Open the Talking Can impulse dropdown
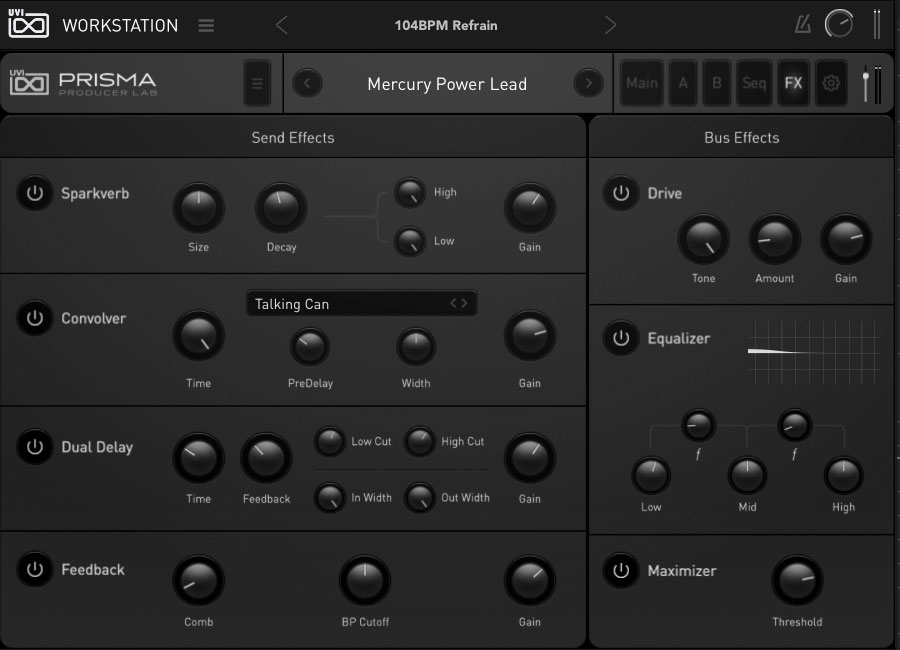This screenshot has height=650, width=900. (x=362, y=304)
